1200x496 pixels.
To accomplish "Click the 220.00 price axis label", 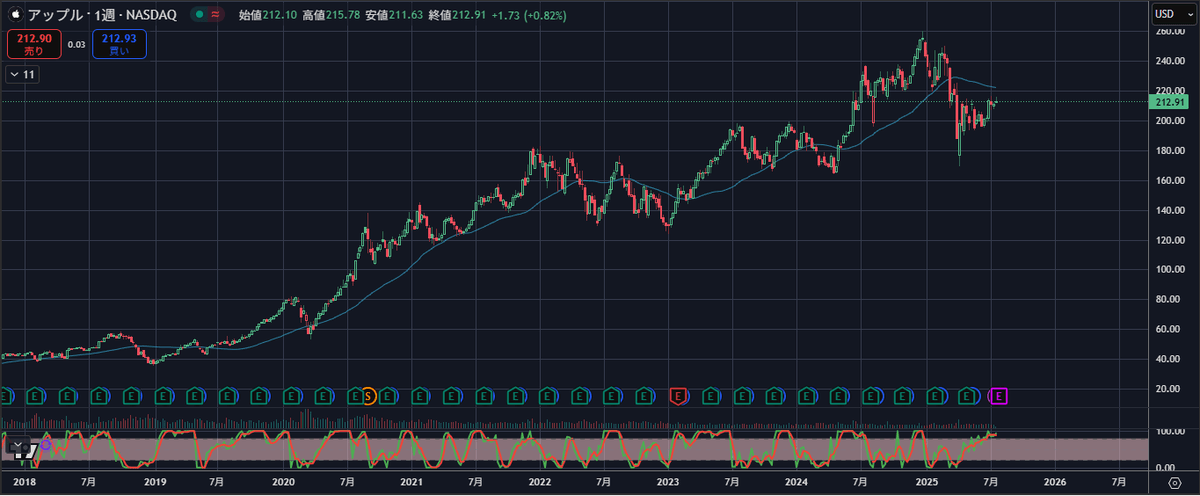I will click(1168, 91).
